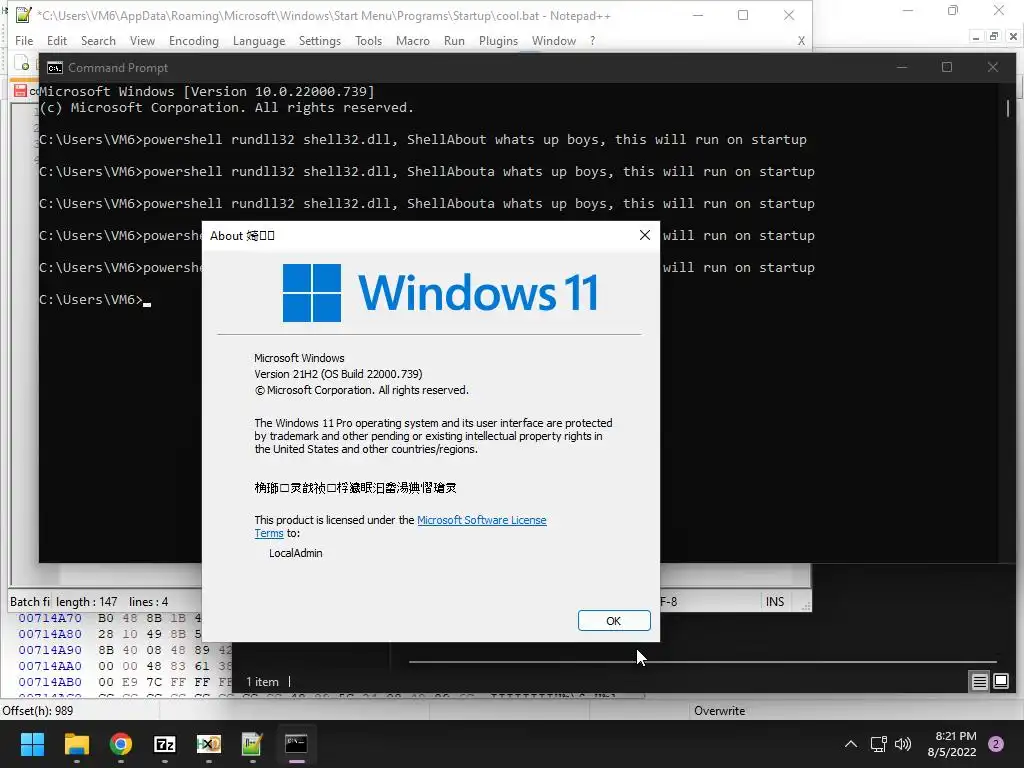This screenshot has width=1024, height=768.
Task: Click INS indicator in Notepad++ status bar
Action: [x=775, y=601]
